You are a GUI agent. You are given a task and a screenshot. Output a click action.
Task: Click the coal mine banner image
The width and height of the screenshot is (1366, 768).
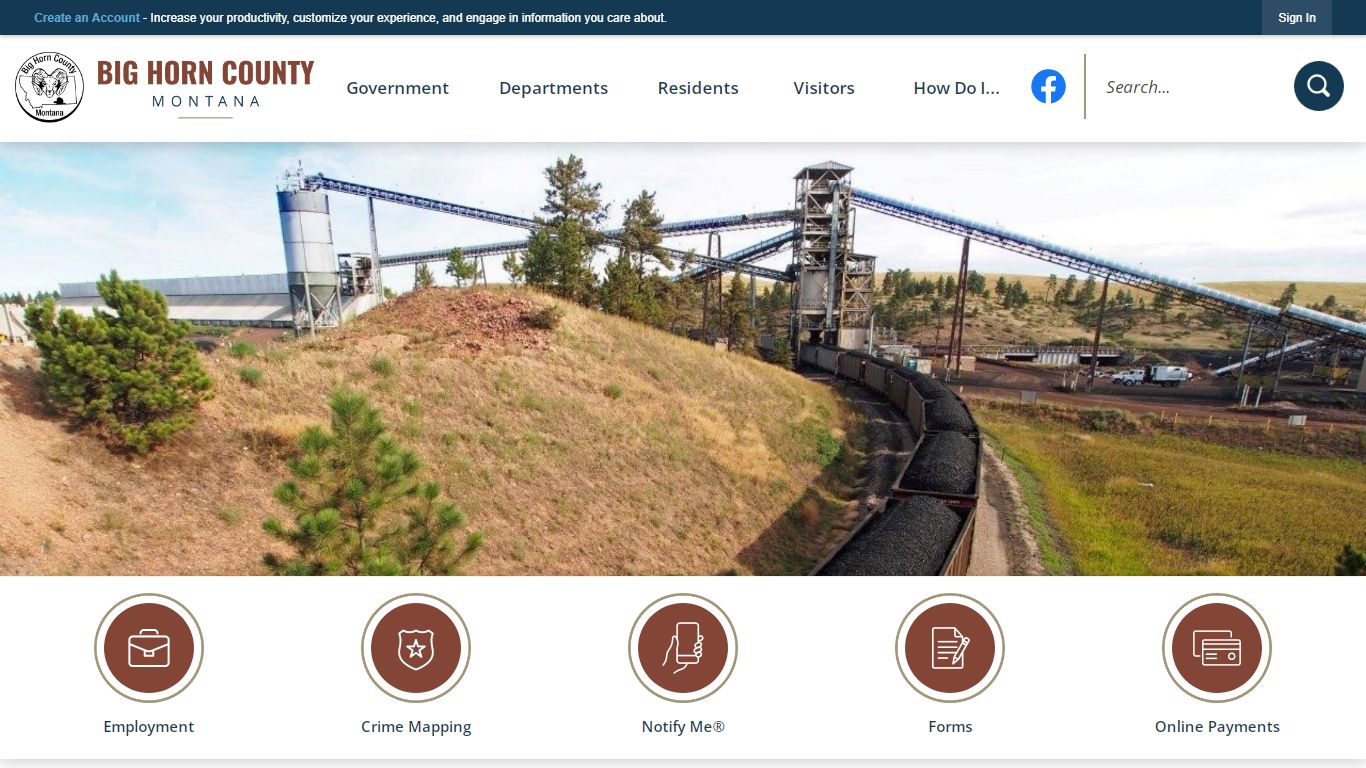tap(683, 359)
